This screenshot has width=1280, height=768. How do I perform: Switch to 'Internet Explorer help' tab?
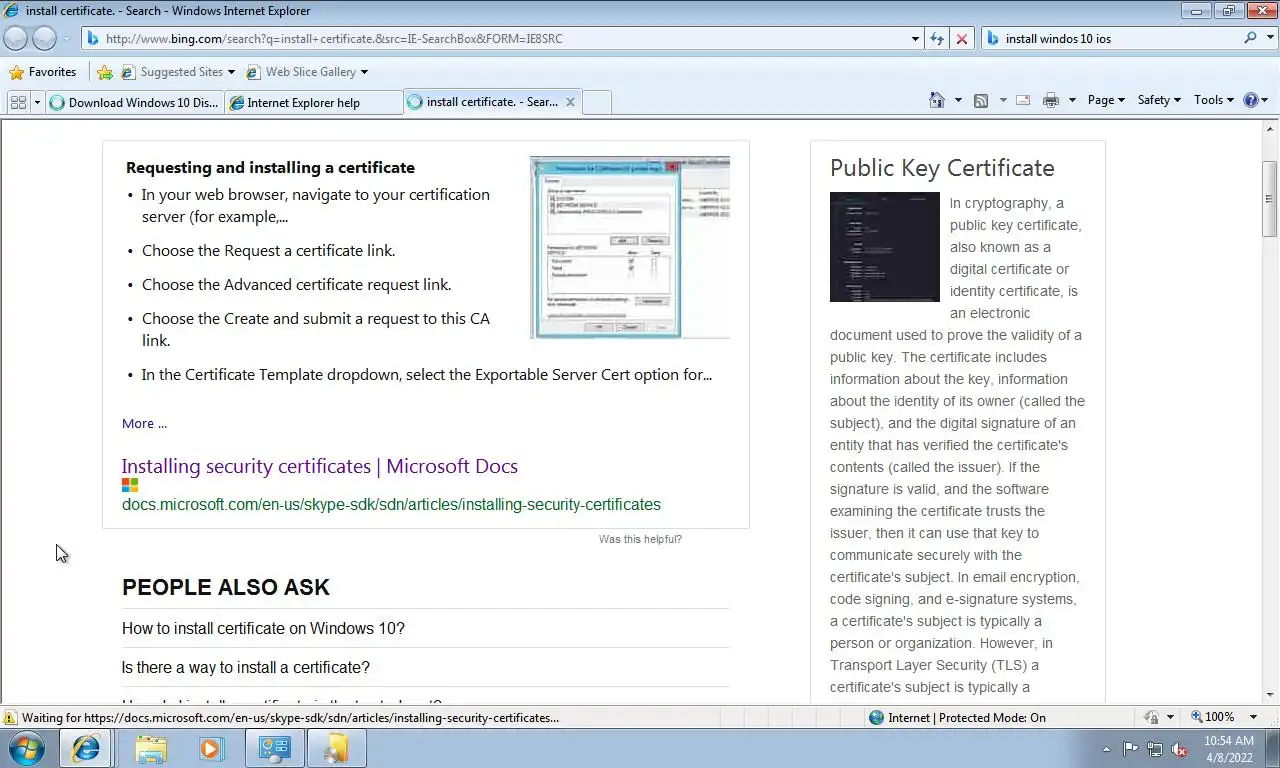pos(313,102)
